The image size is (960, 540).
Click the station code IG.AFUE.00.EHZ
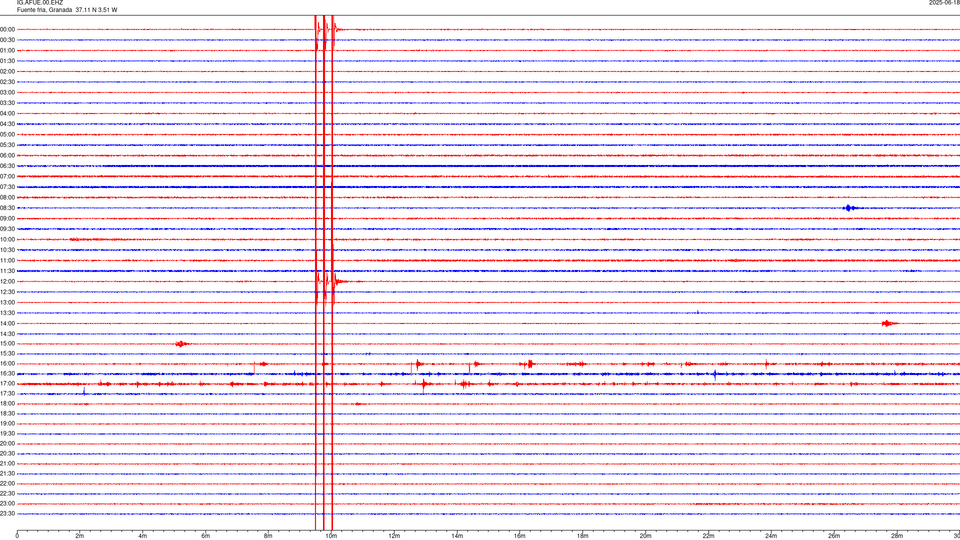pyautogui.click(x=39, y=3)
